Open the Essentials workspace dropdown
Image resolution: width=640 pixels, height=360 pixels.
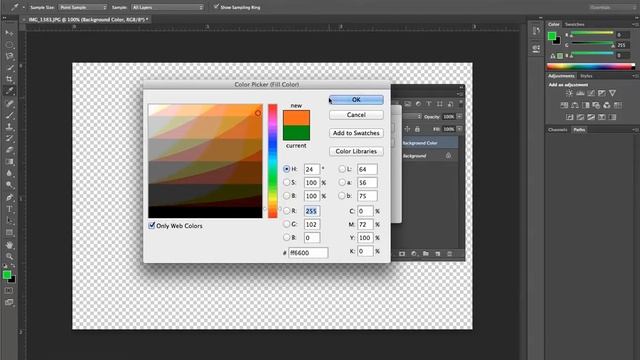(612, 7)
